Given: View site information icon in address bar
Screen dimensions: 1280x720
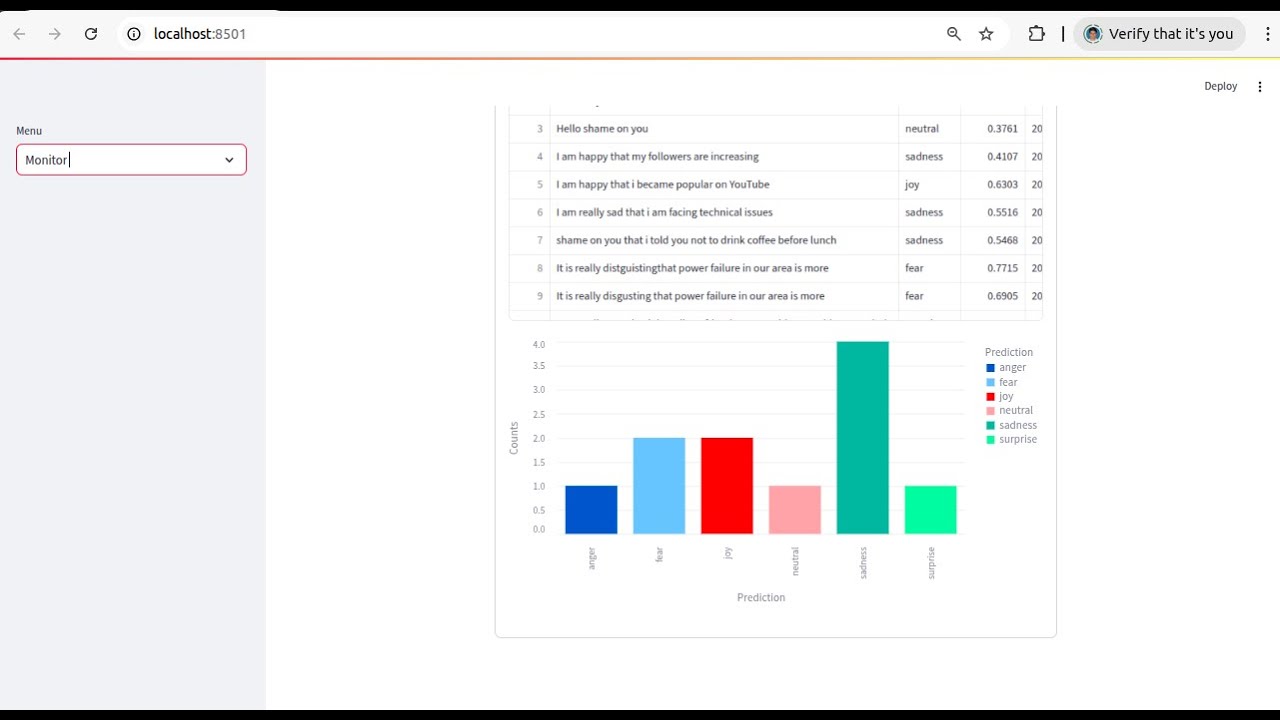Looking at the screenshot, I should (x=134, y=34).
